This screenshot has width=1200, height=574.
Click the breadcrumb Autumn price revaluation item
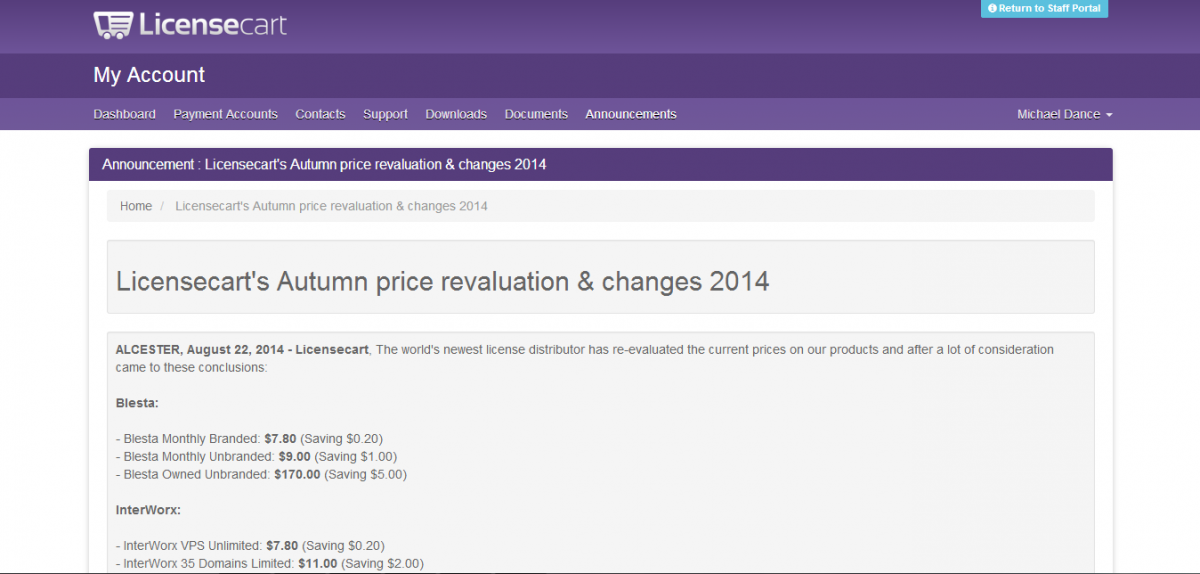coord(331,206)
